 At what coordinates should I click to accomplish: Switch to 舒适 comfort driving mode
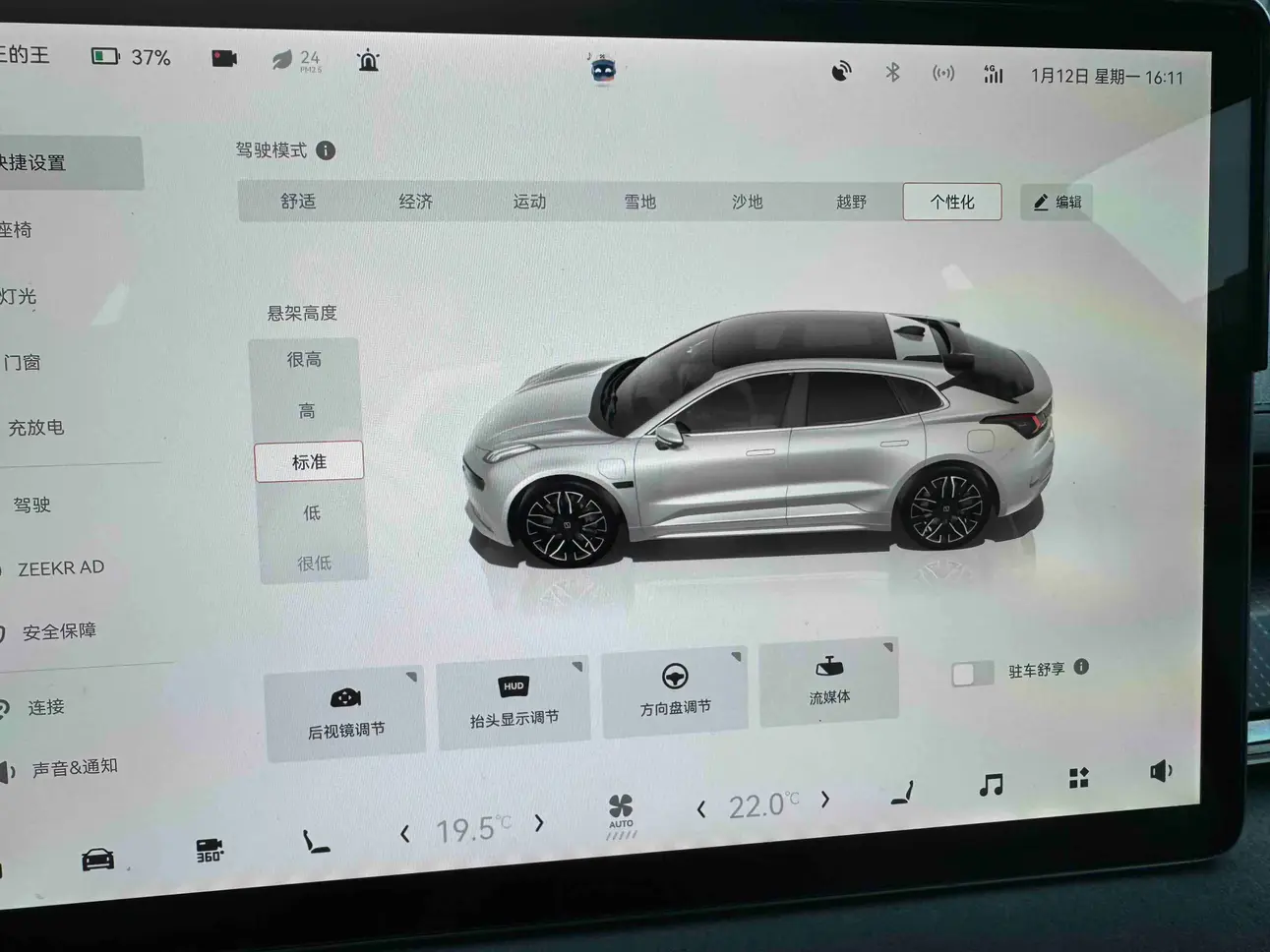(298, 202)
